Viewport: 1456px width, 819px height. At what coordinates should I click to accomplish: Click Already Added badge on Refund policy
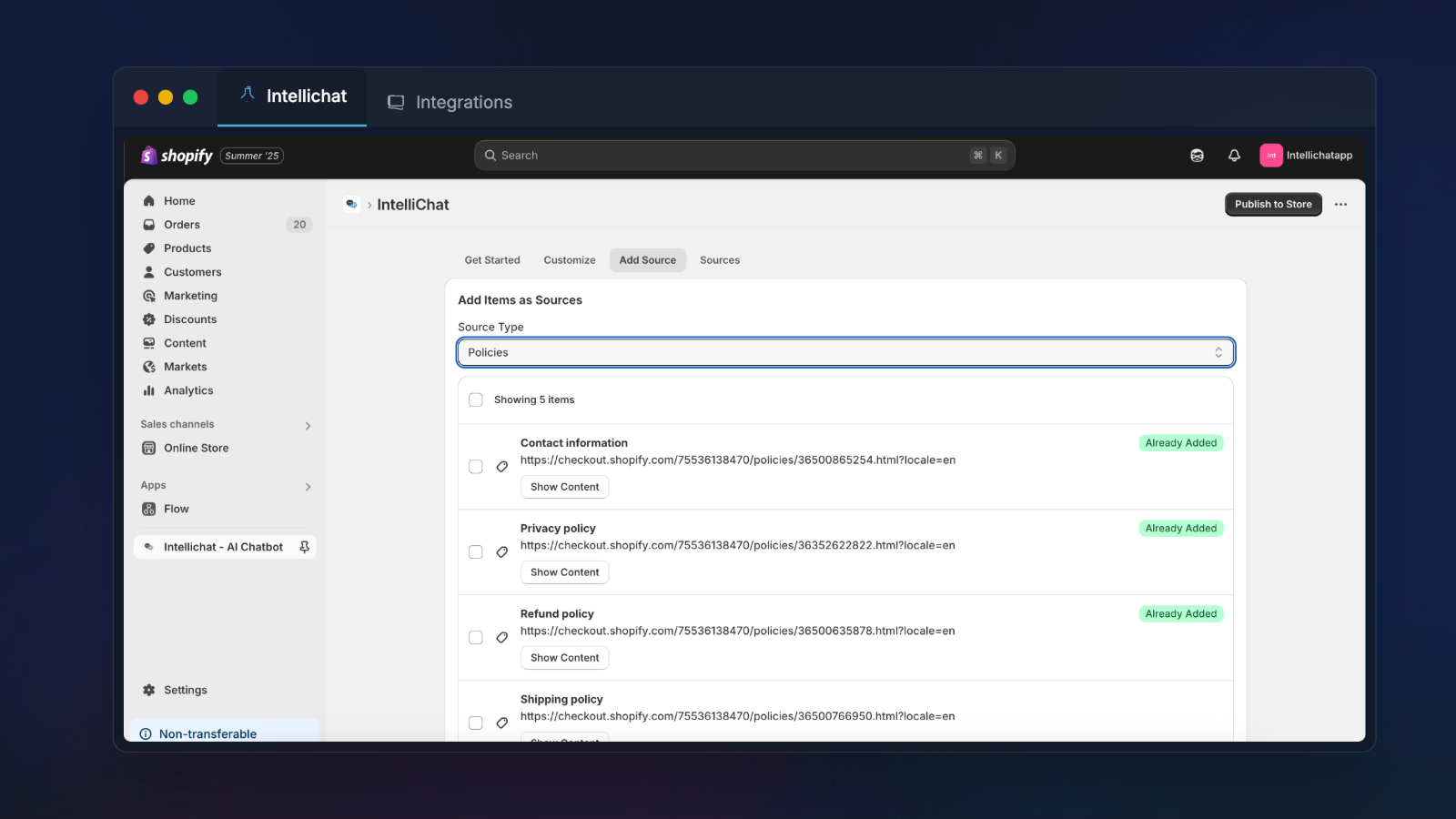pos(1181,614)
